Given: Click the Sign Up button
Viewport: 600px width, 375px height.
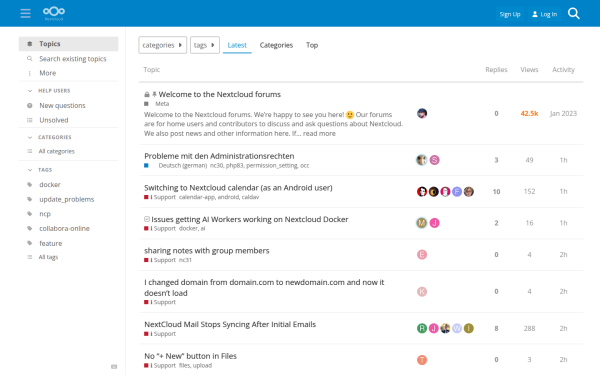Looking at the screenshot, I should [510, 14].
